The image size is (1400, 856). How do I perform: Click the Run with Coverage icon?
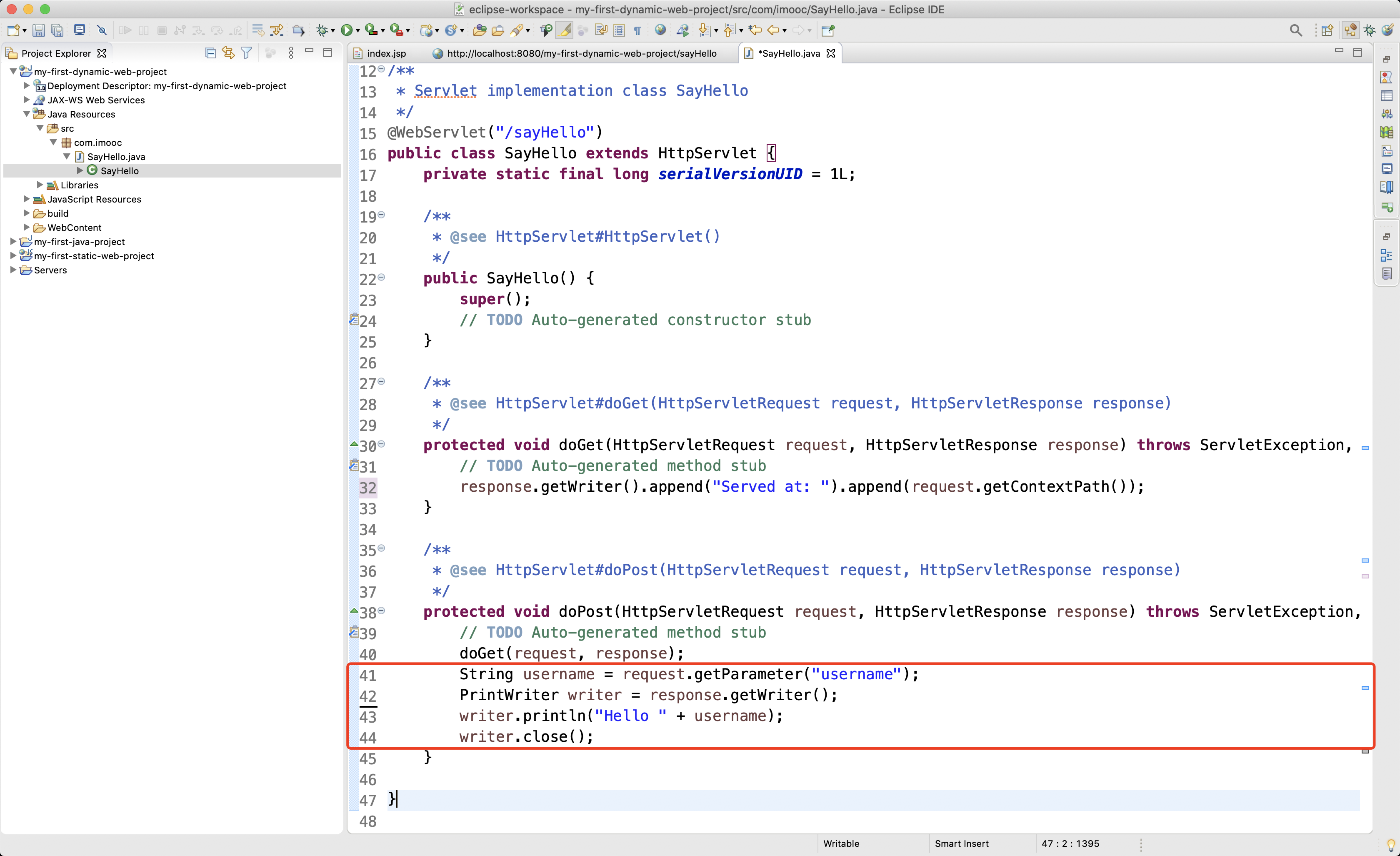pyautogui.click(x=371, y=30)
